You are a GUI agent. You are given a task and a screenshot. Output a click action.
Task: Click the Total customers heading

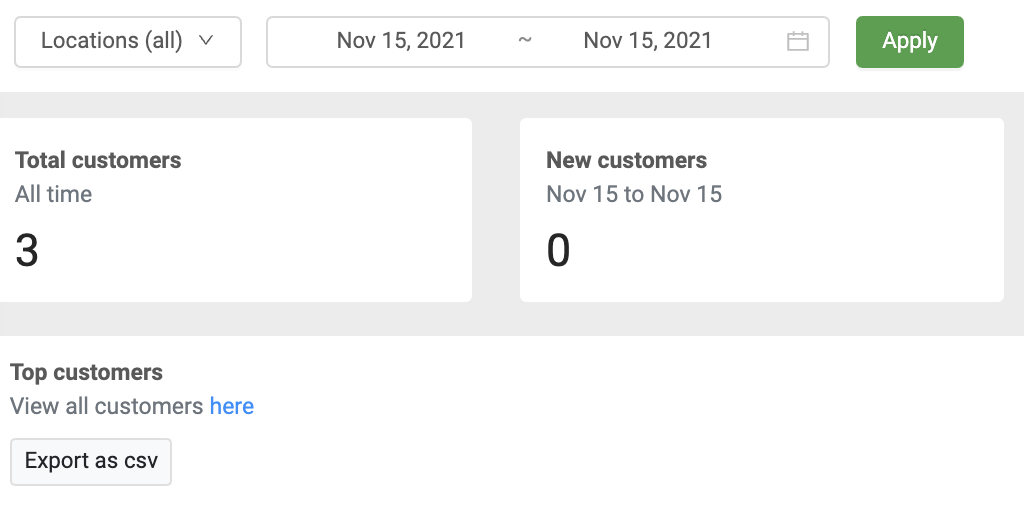tap(98, 160)
